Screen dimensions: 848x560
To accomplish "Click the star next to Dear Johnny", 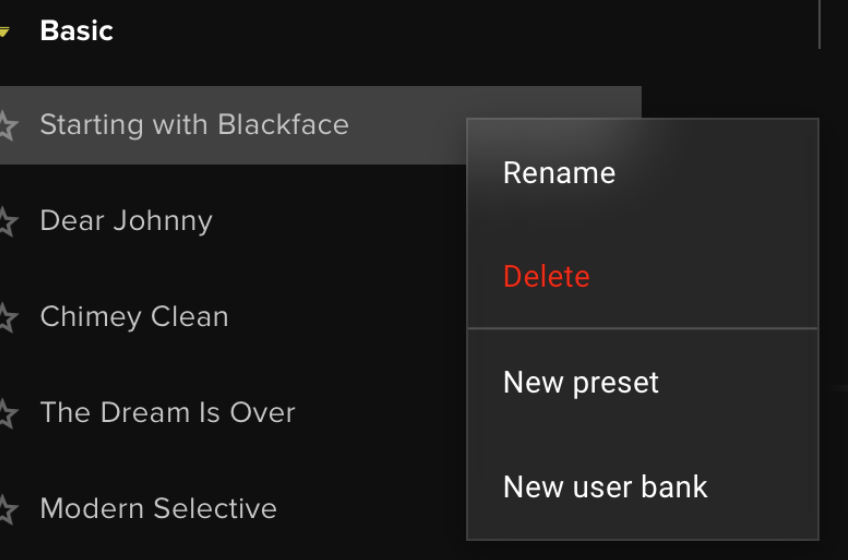I will point(6,222).
